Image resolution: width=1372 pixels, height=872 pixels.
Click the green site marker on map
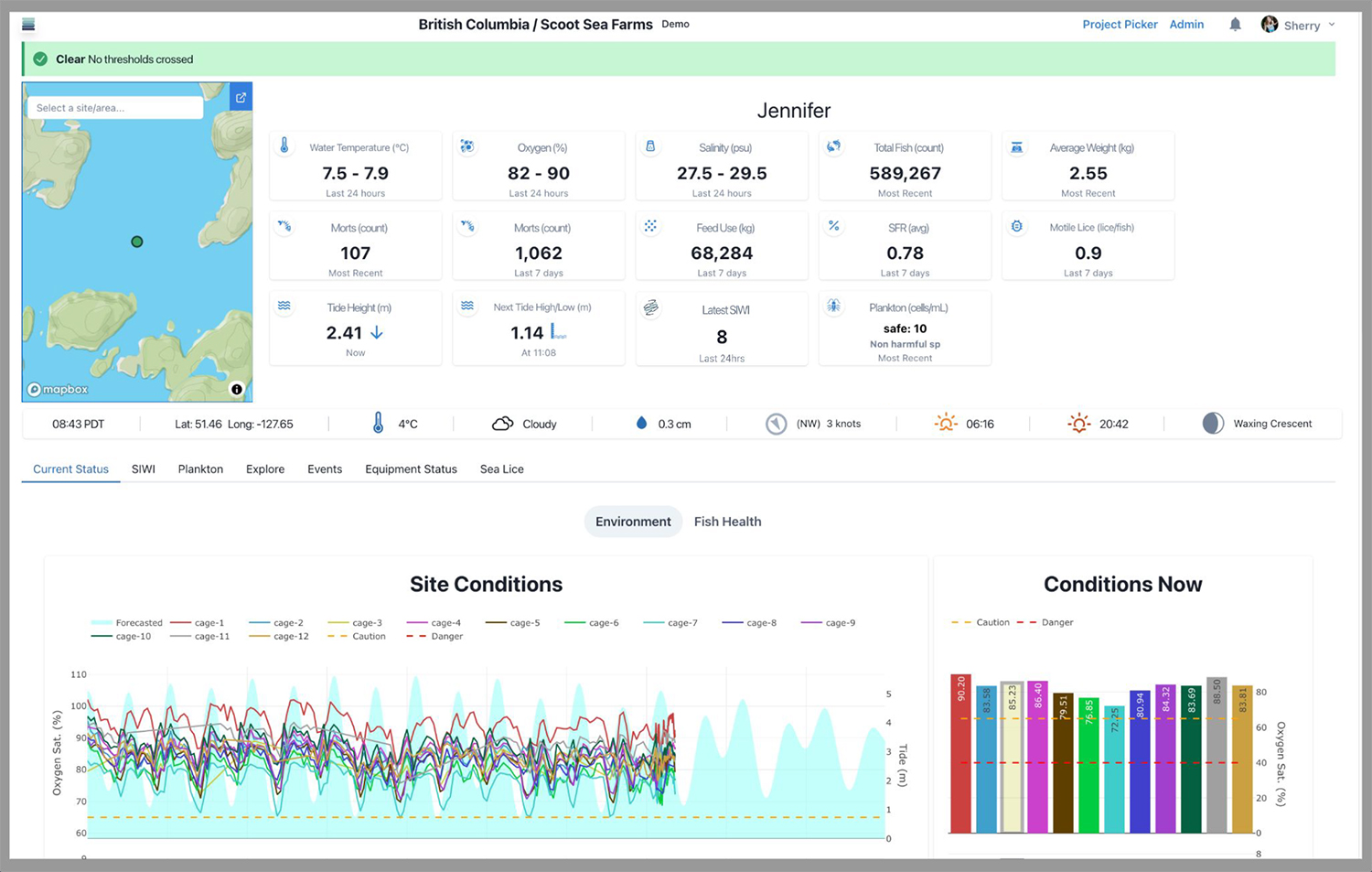137,242
